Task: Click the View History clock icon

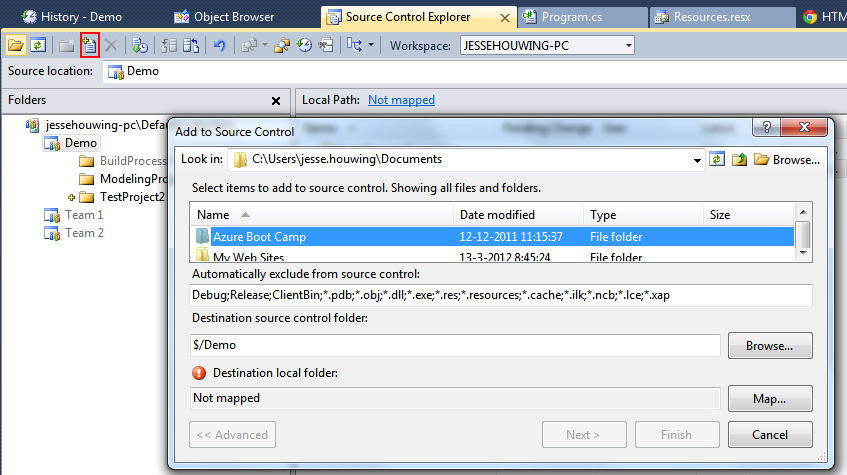Action: 304,45
